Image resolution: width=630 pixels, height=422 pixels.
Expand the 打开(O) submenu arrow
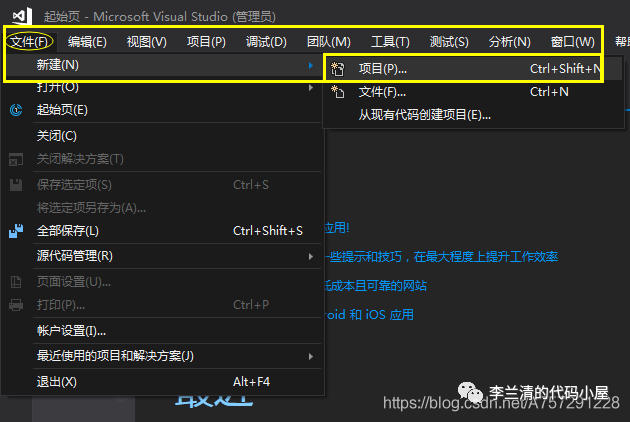tap(311, 87)
